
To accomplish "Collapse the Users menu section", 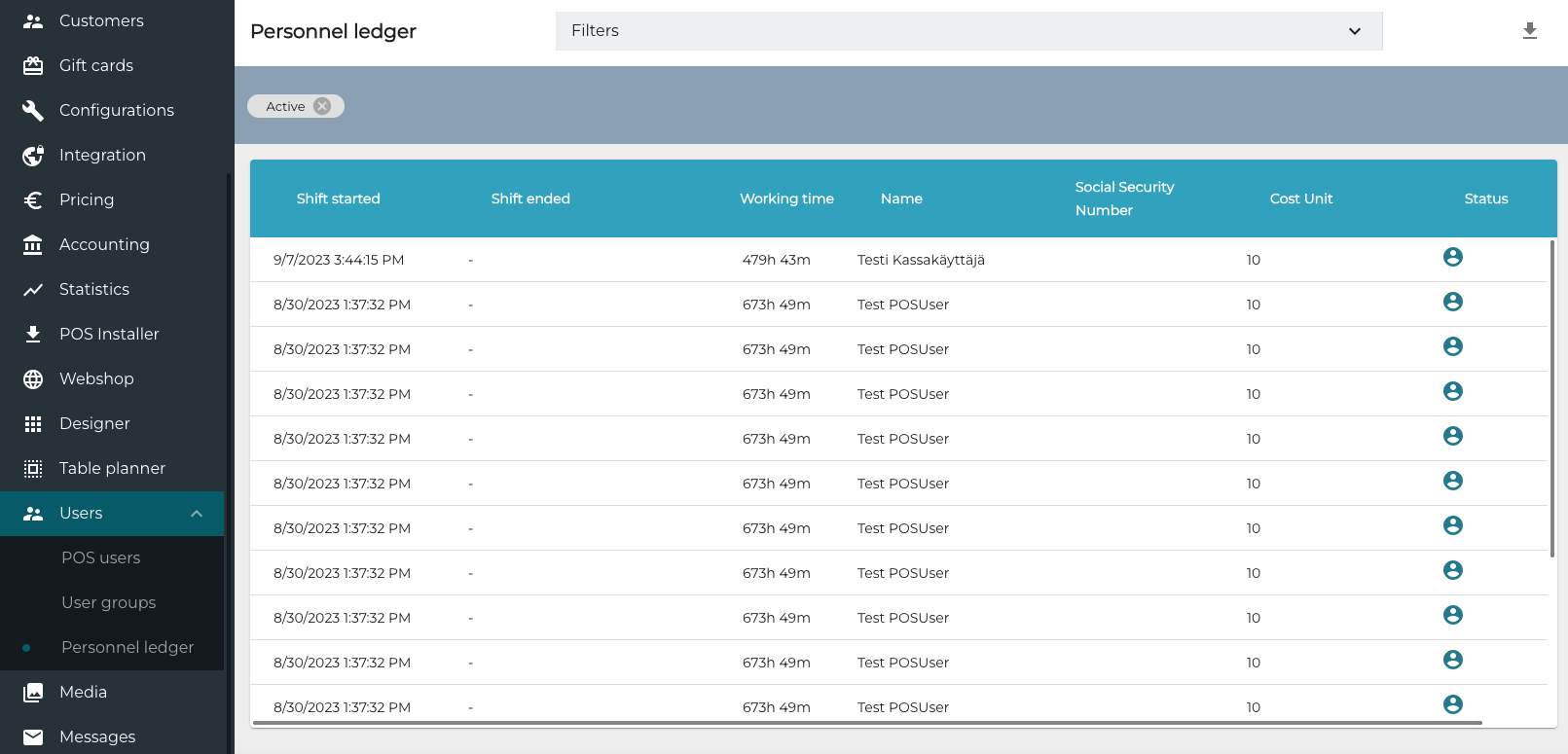I will click(197, 514).
